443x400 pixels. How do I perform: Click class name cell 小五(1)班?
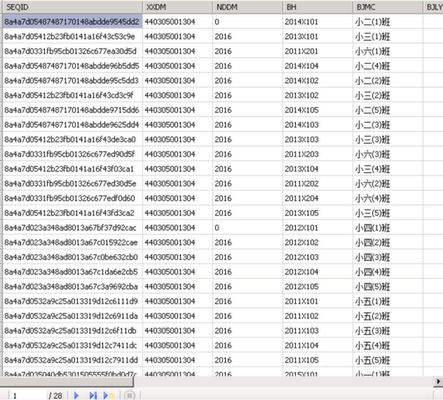388,301
